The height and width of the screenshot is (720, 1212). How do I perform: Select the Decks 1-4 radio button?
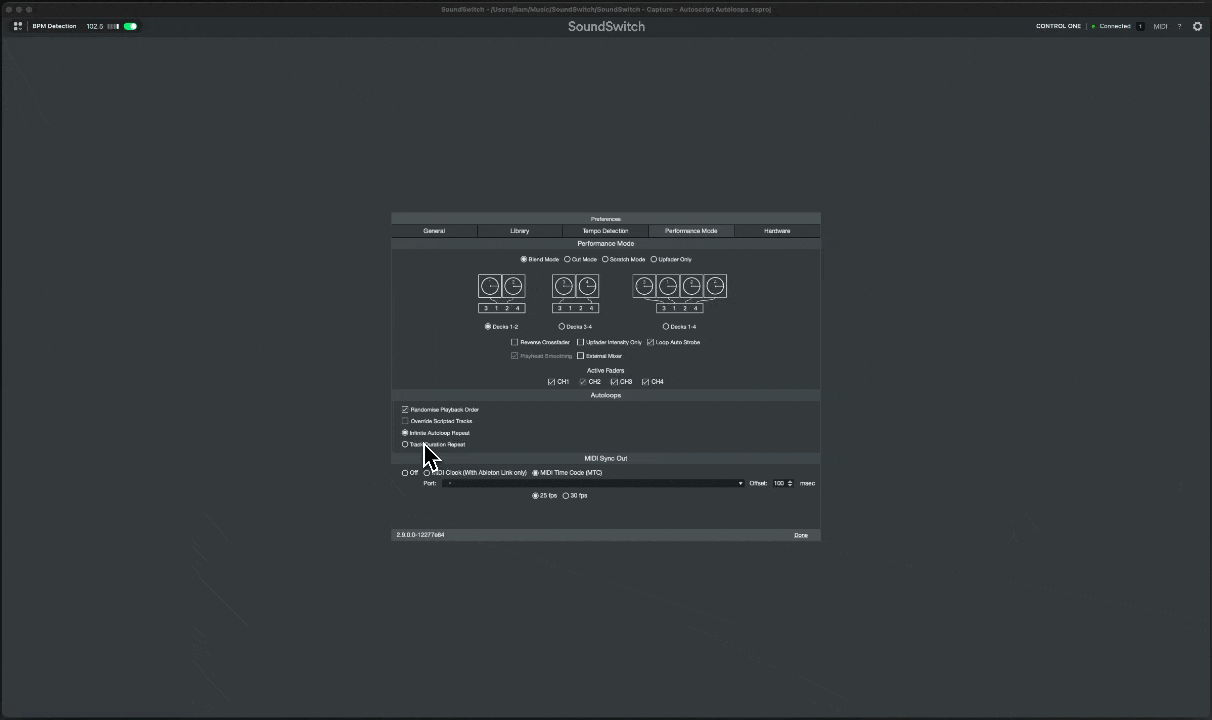point(666,326)
